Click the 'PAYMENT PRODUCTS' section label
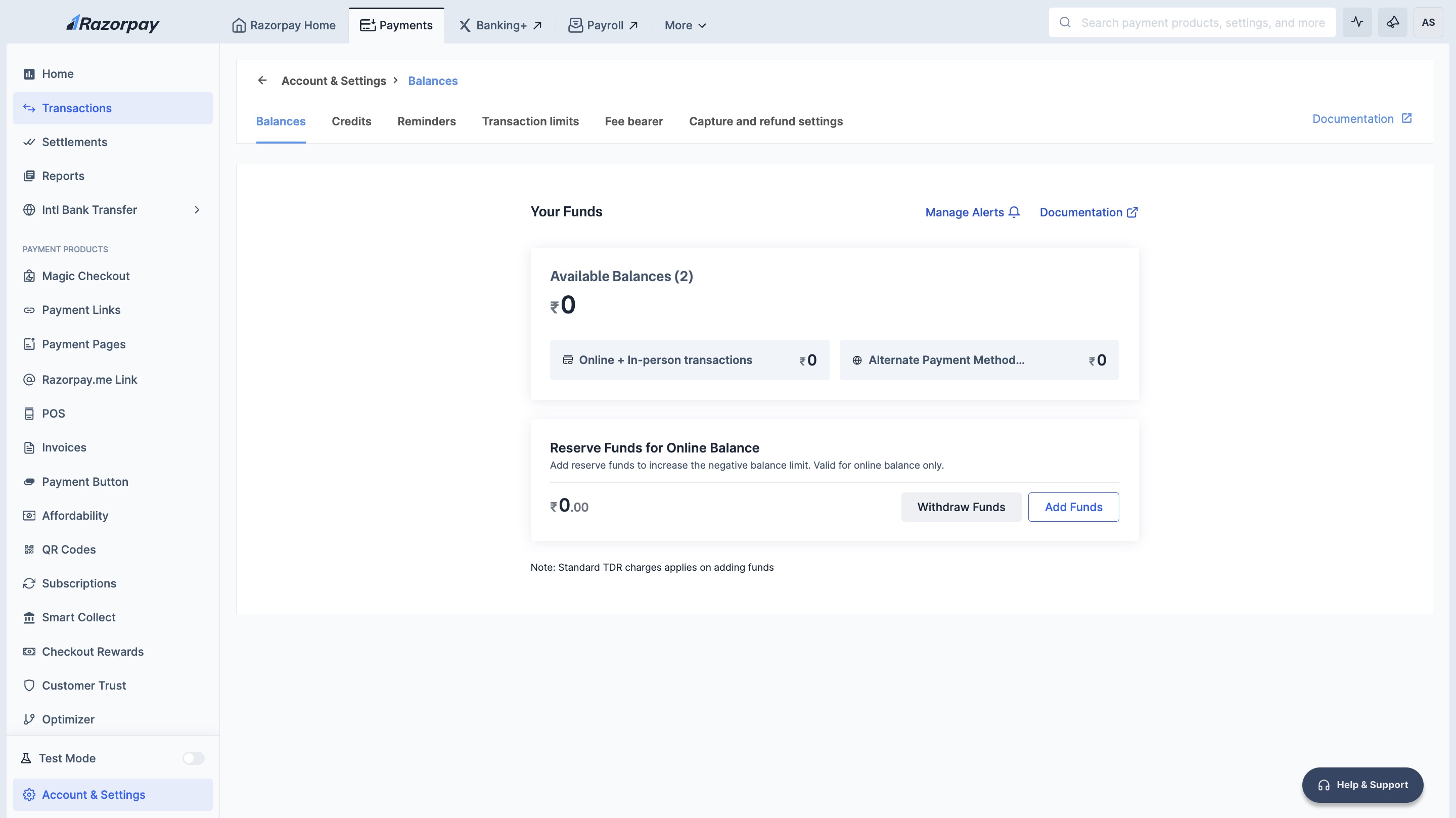This screenshot has width=1456, height=818. tap(65, 249)
